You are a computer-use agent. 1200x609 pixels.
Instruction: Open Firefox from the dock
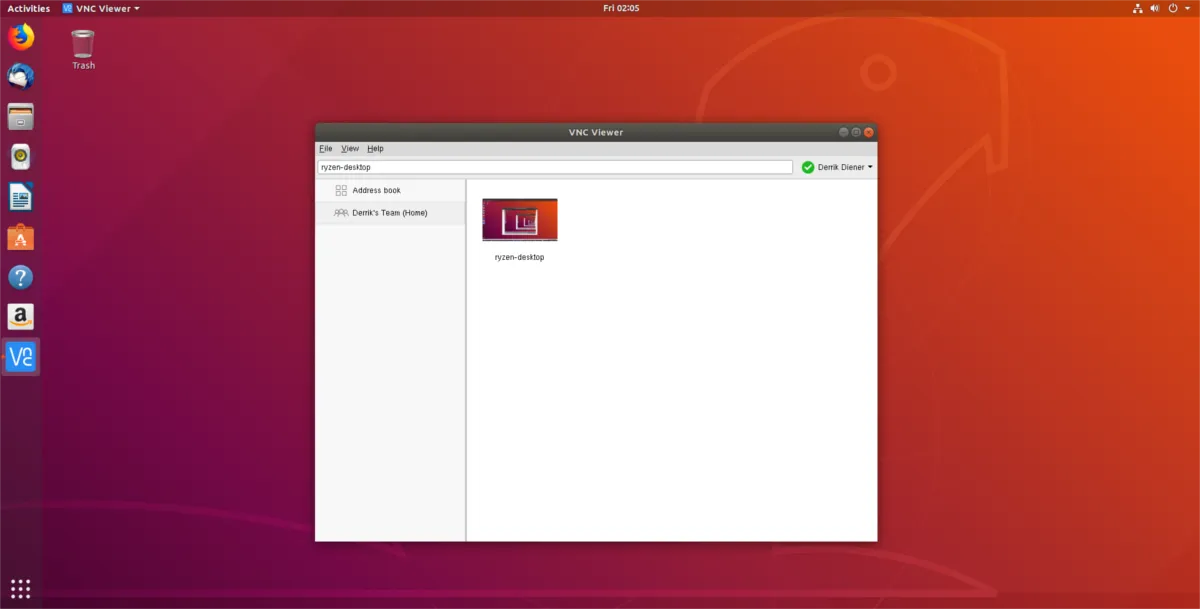[x=21, y=37]
